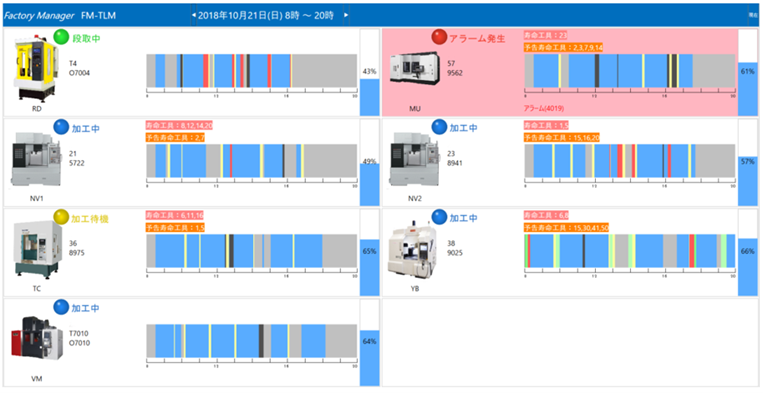Select NV2's 57% utilization bar
Viewport: 763px width, 393px height.
[x=747, y=162]
